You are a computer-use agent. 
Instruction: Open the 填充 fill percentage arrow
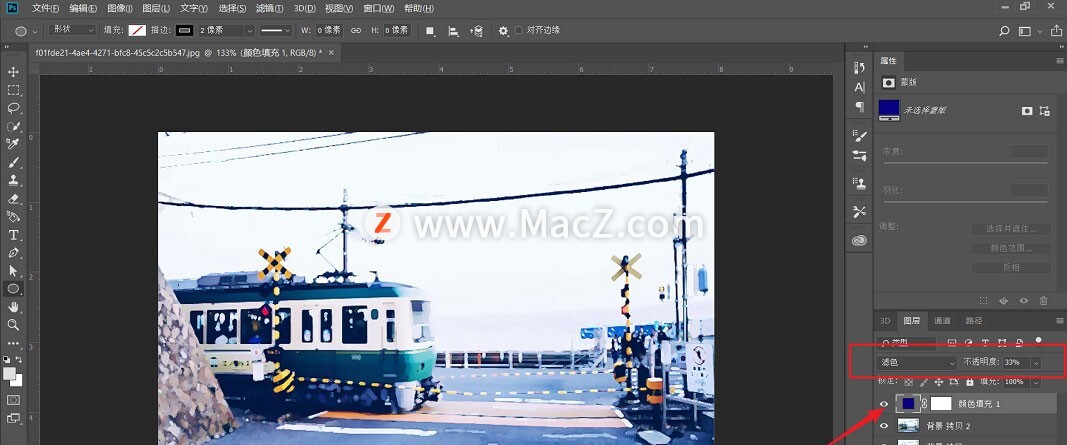(1036, 382)
